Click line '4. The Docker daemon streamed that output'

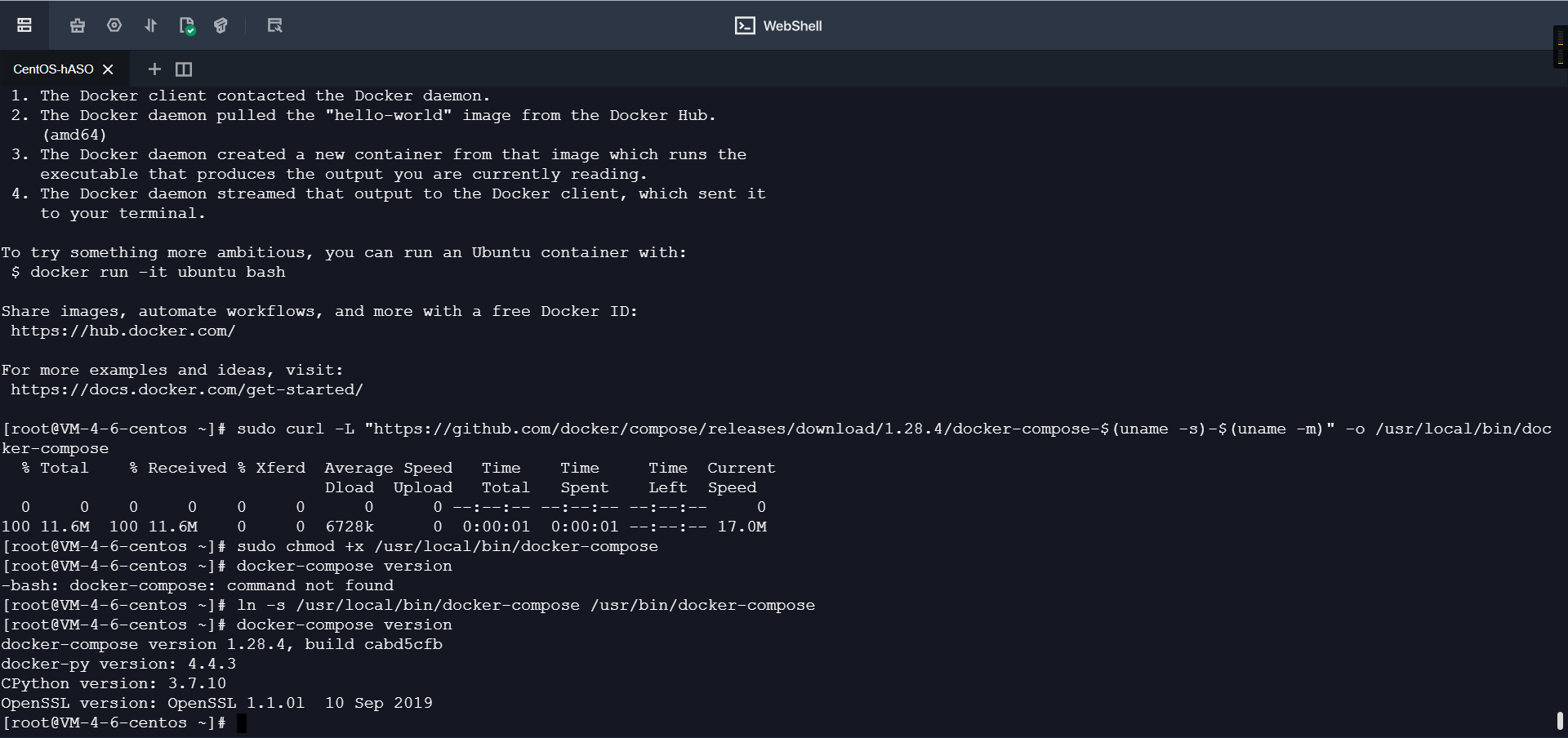coord(389,193)
